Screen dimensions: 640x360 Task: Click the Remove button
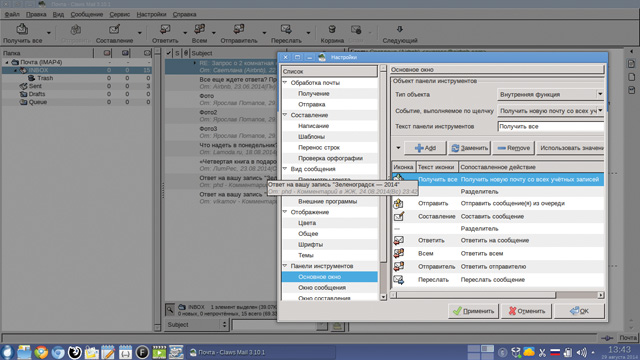[513, 148]
